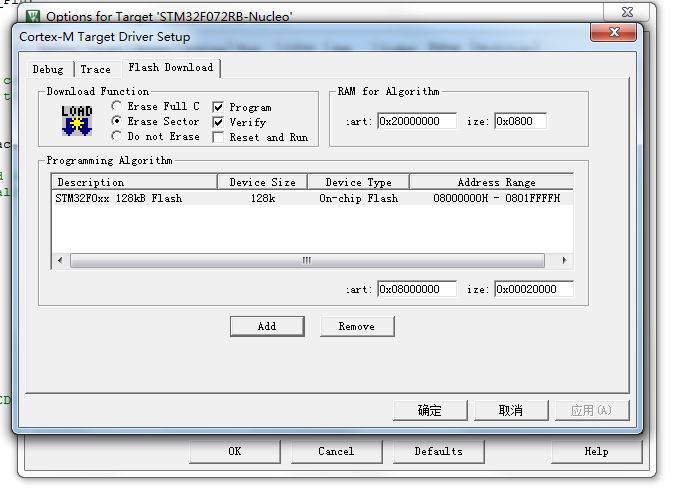
Task: Click flash size field 0x00020000
Action: coord(534,289)
